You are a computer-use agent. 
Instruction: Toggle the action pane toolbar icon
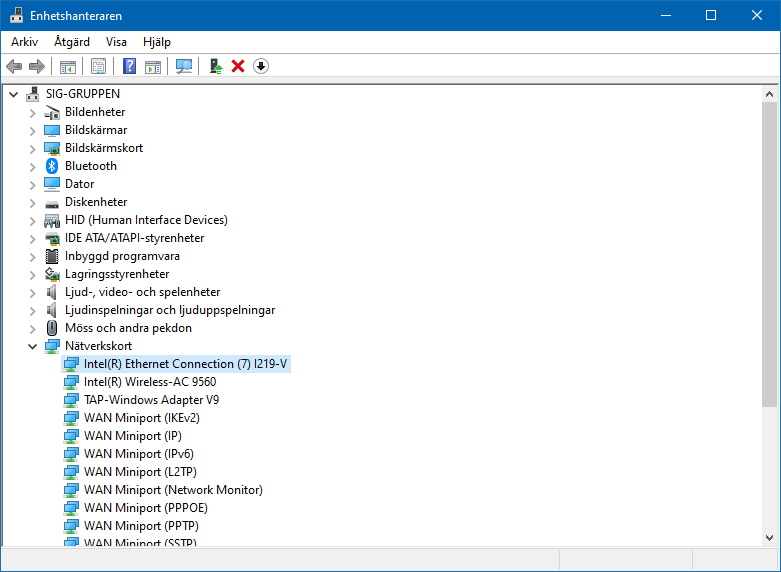pos(153,66)
